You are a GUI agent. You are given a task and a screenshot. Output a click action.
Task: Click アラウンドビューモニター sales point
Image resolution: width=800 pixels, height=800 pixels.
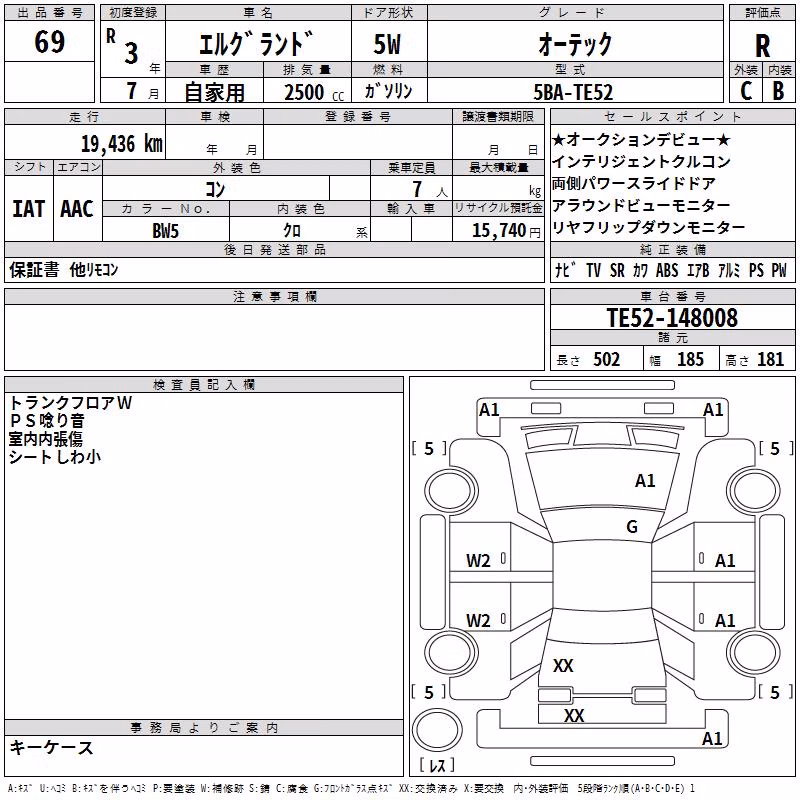[641, 205]
